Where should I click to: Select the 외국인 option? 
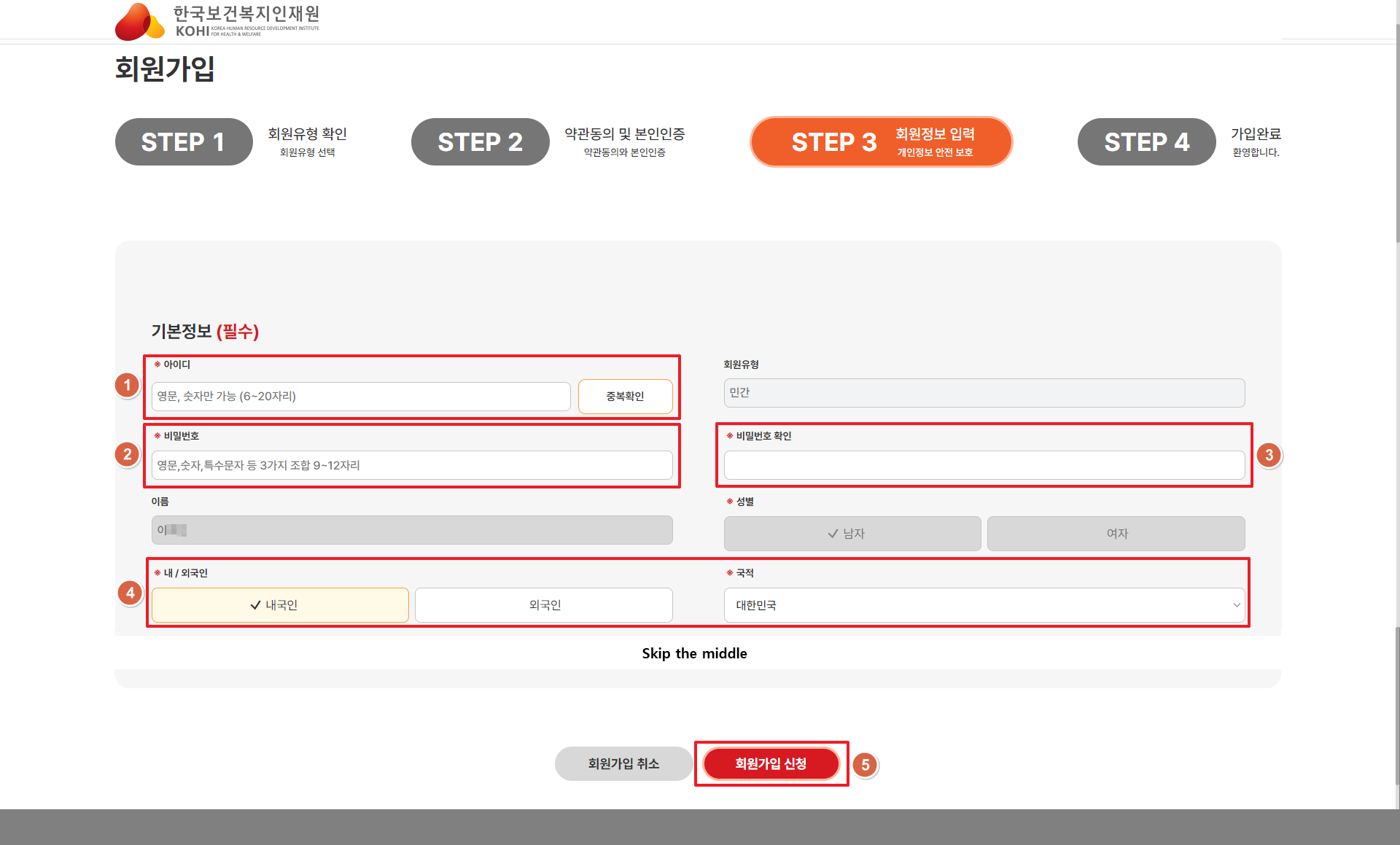tap(542, 604)
